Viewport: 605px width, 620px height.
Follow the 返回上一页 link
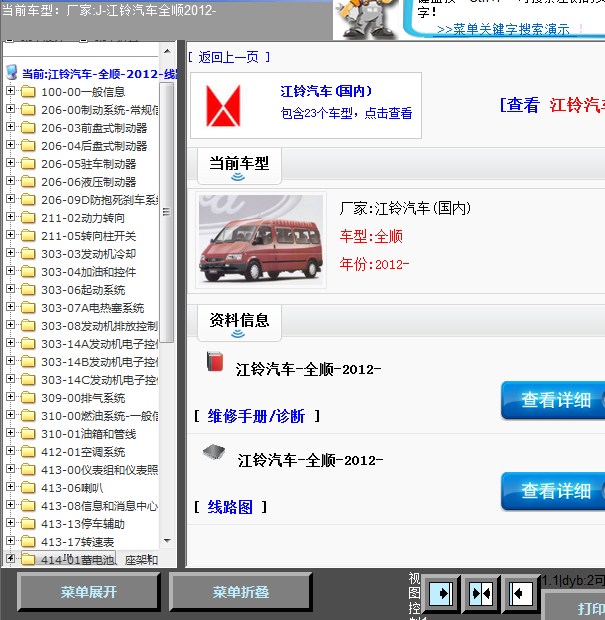(229, 57)
